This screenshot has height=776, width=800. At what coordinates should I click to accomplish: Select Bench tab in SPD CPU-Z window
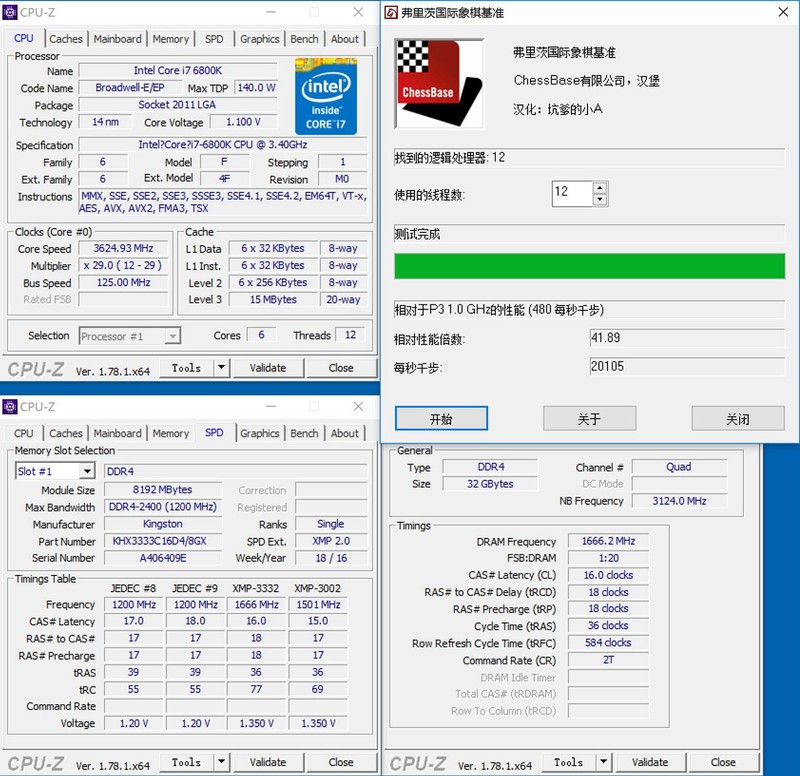pyautogui.click(x=304, y=433)
